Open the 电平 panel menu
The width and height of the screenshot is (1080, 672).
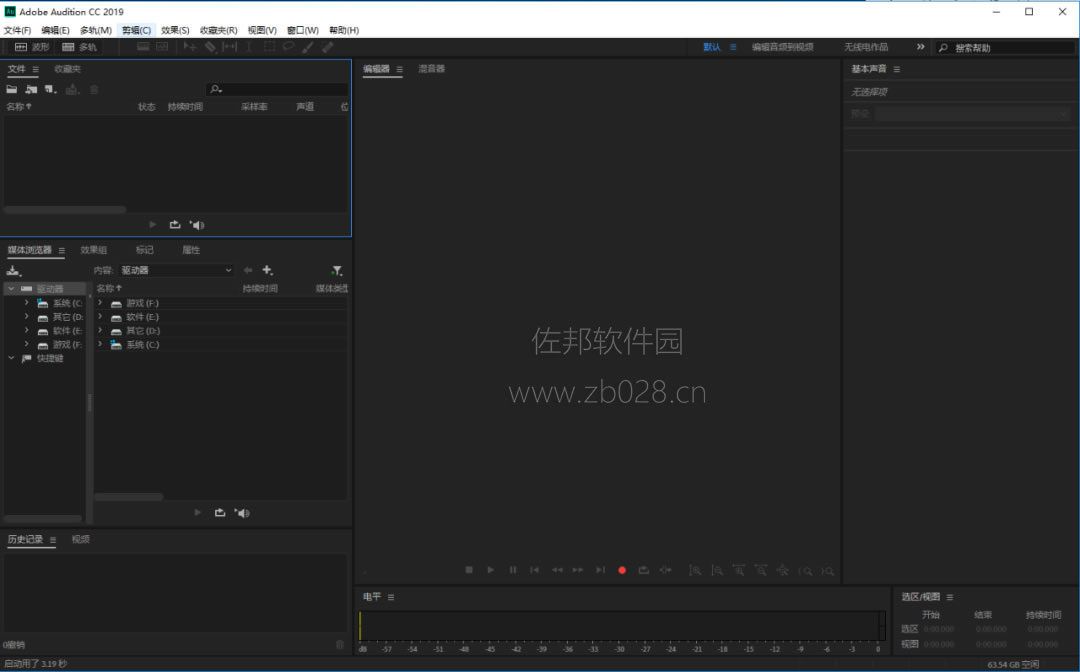click(x=391, y=597)
